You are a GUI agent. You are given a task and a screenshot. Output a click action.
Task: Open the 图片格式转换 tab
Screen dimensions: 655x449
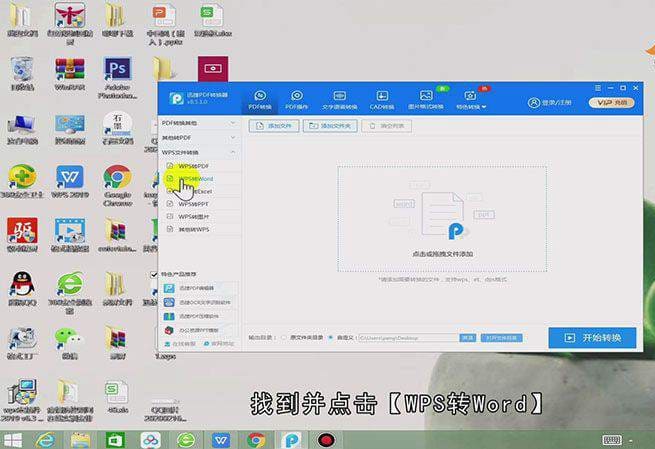pyautogui.click(x=426, y=100)
